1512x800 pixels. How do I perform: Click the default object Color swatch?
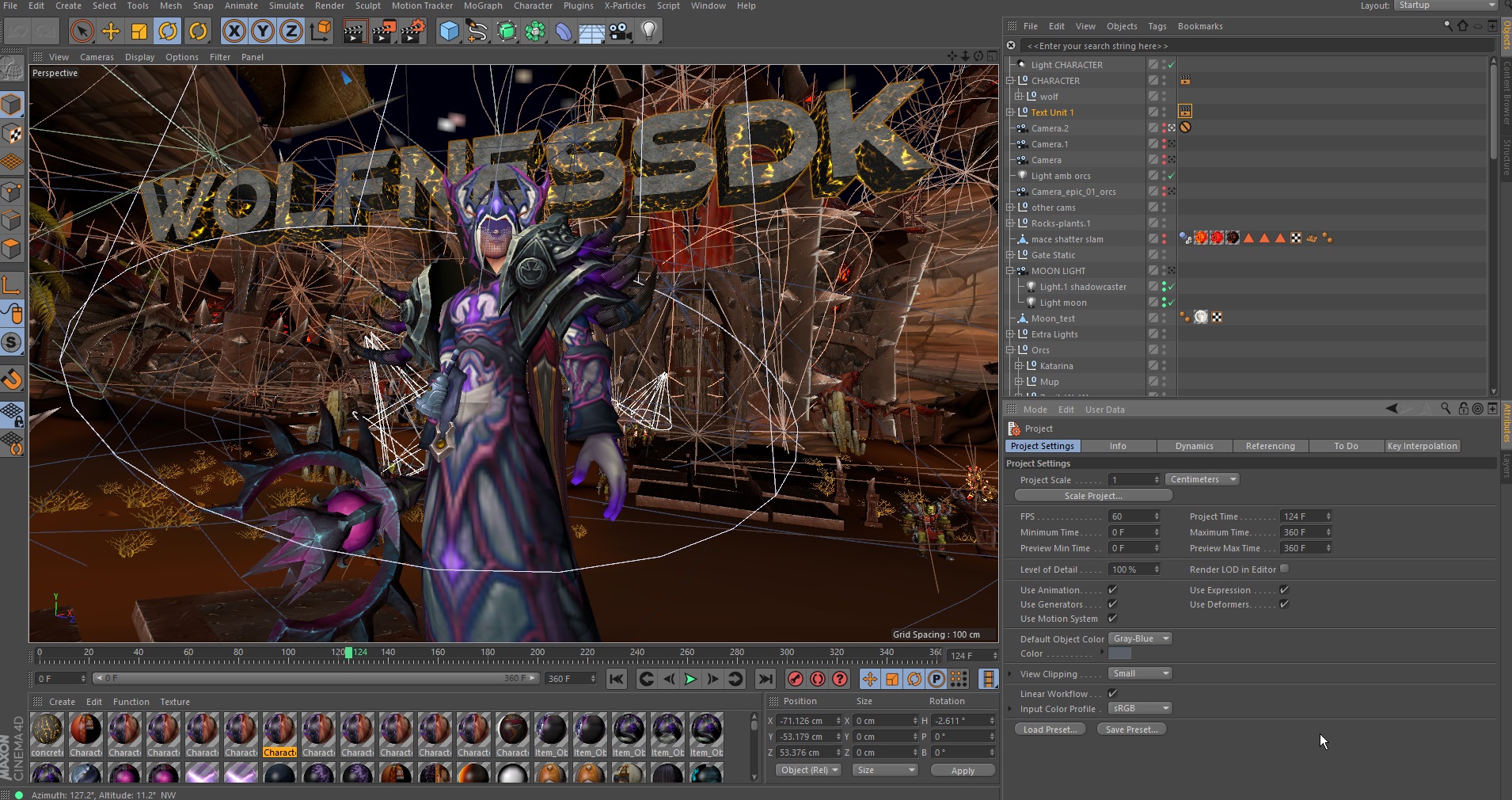(1119, 653)
